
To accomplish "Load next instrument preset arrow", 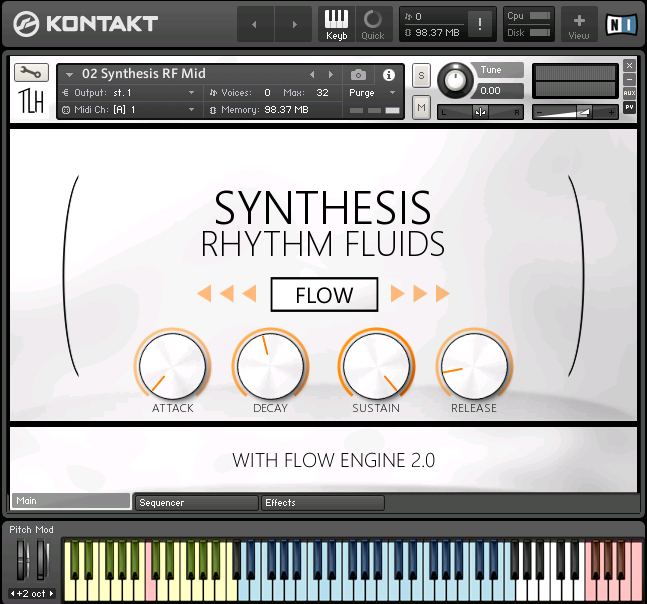I will coord(331,75).
